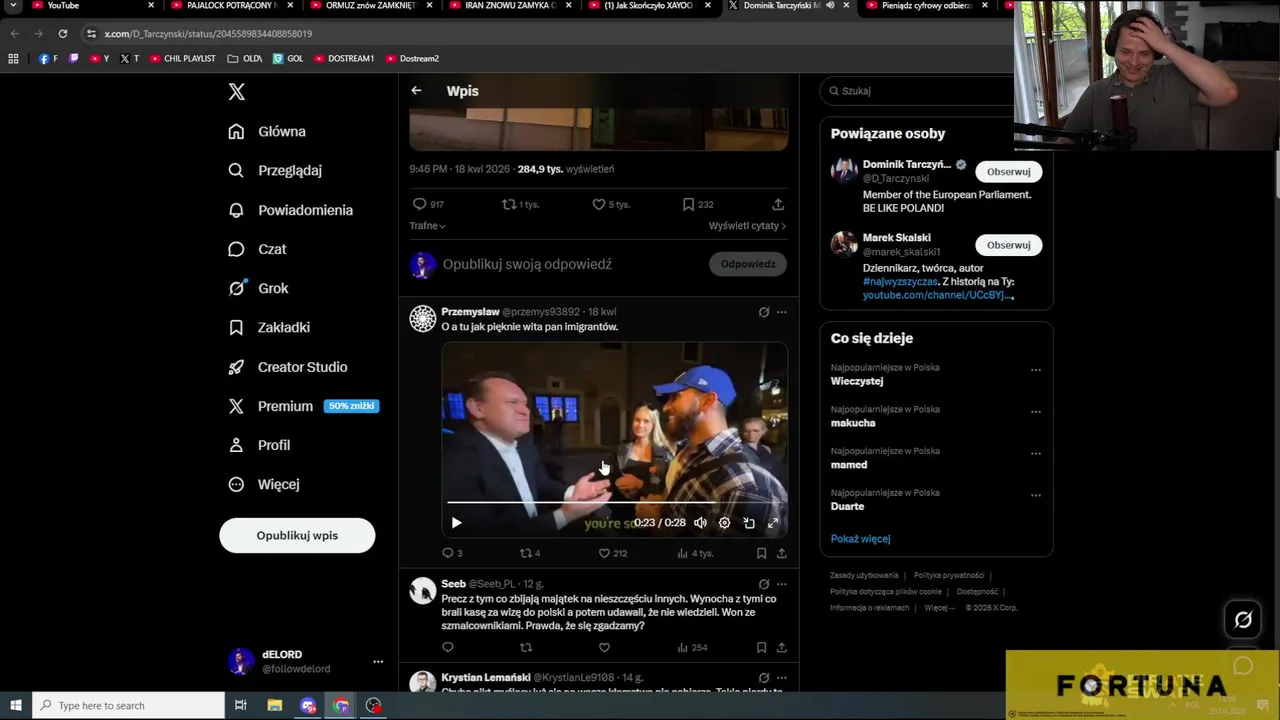Image resolution: width=1280 pixels, height=720 pixels.
Task: Open the Więcej menu in the sidebar
Action: (264, 484)
